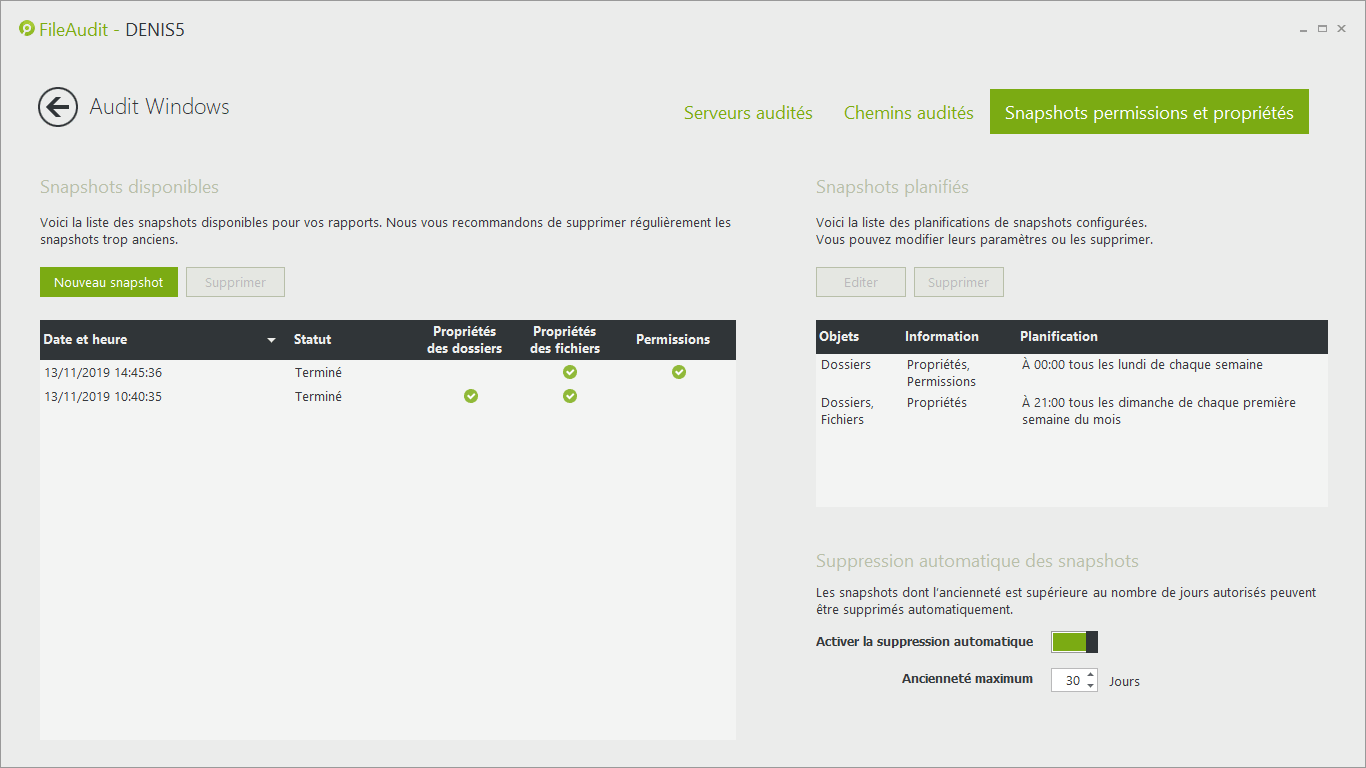Select Snapshots permissions et propriétés tab

coord(1149,112)
